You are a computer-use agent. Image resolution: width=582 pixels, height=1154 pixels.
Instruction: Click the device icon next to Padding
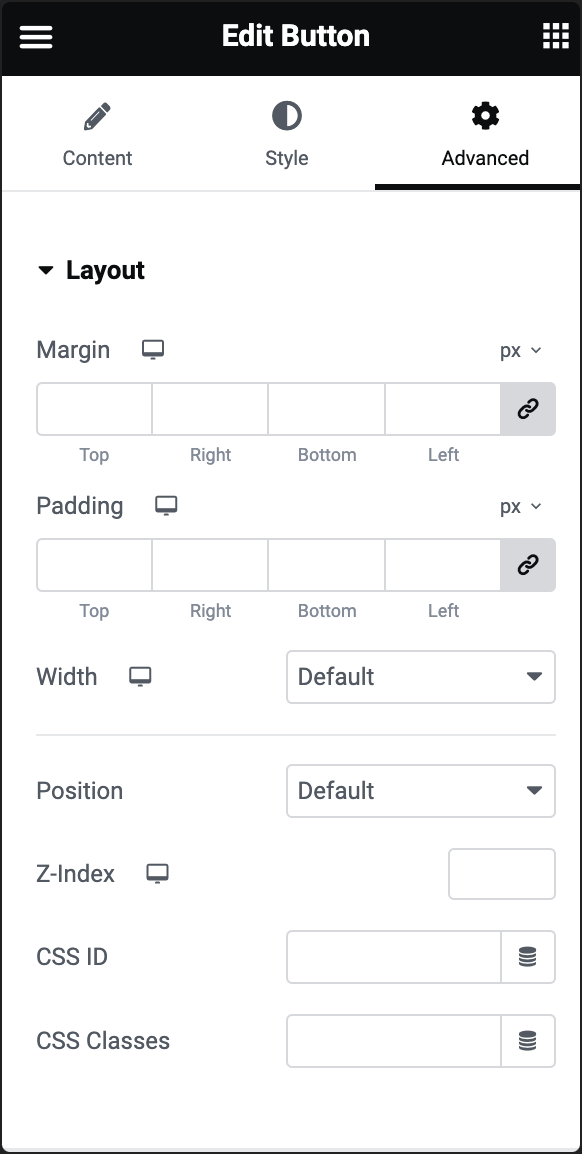coord(166,506)
